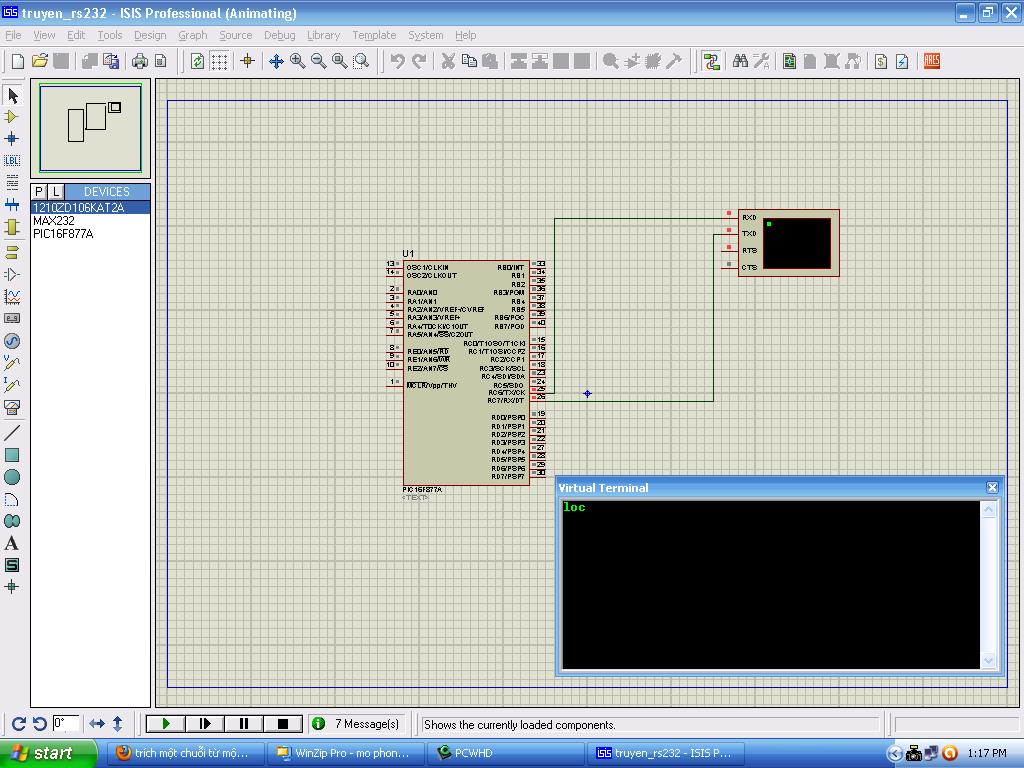1024x768 pixels.
Task: Close the Virtual Terminal window
Action: coord(992,487)
